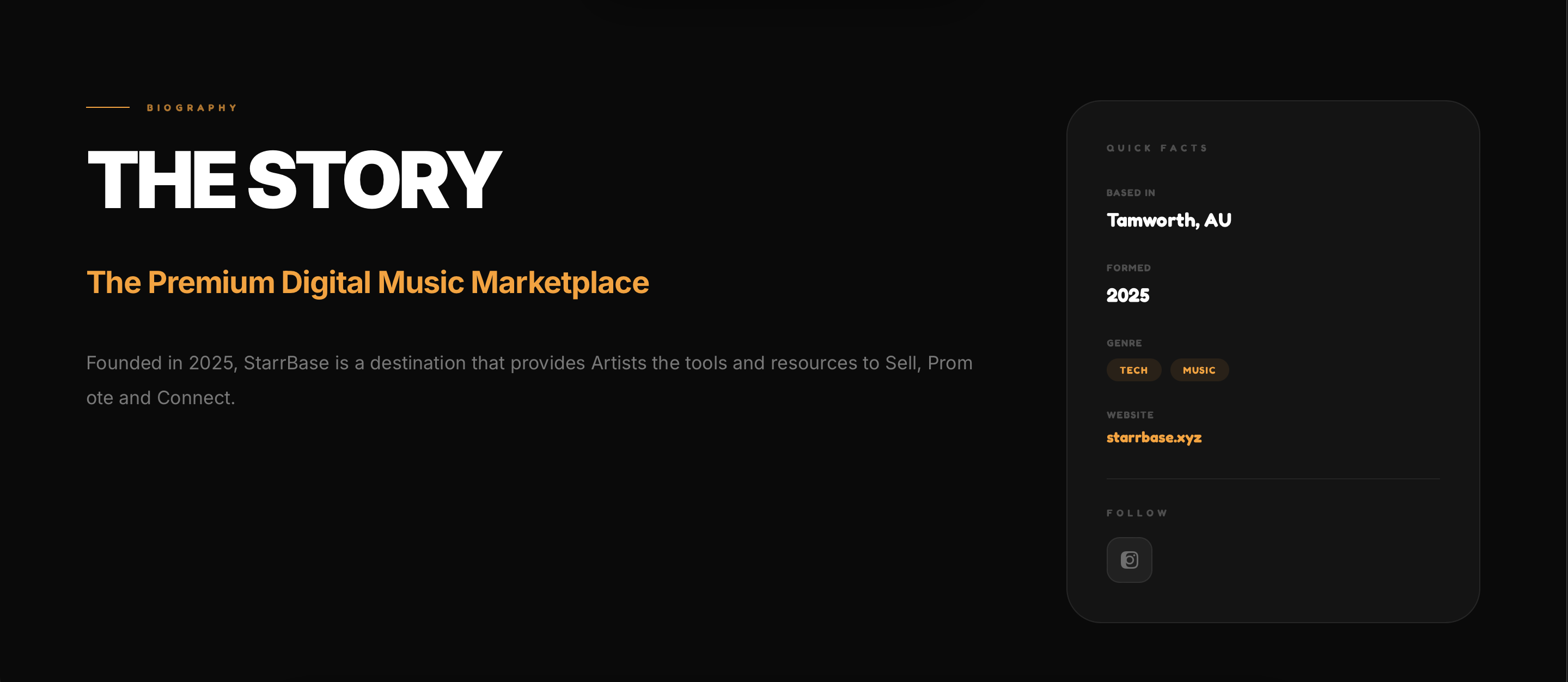The image size is (1568, 682).
Task: Click the QUICK FACTS card heading
Action: (x=1156, y=148)
